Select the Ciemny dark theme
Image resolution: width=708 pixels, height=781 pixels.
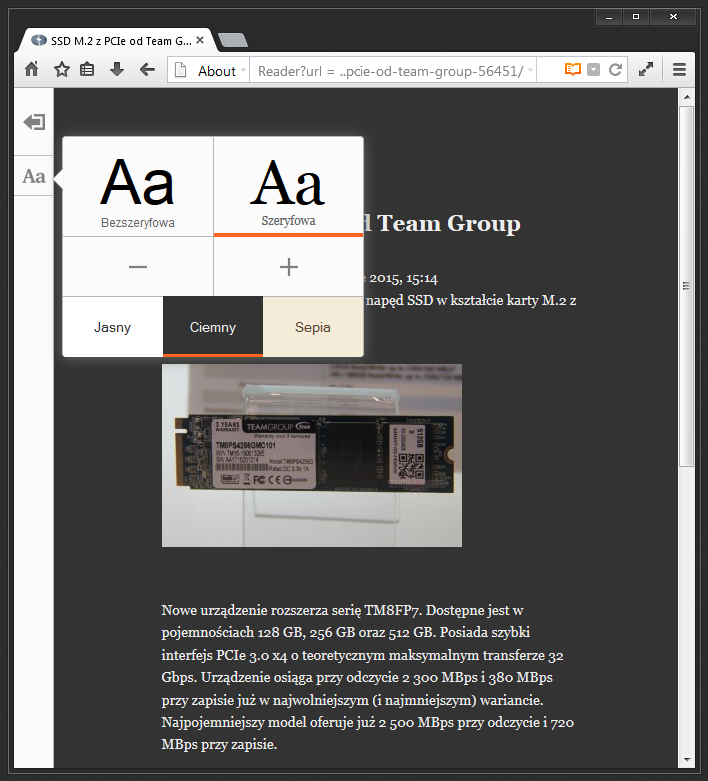[213, 327]
